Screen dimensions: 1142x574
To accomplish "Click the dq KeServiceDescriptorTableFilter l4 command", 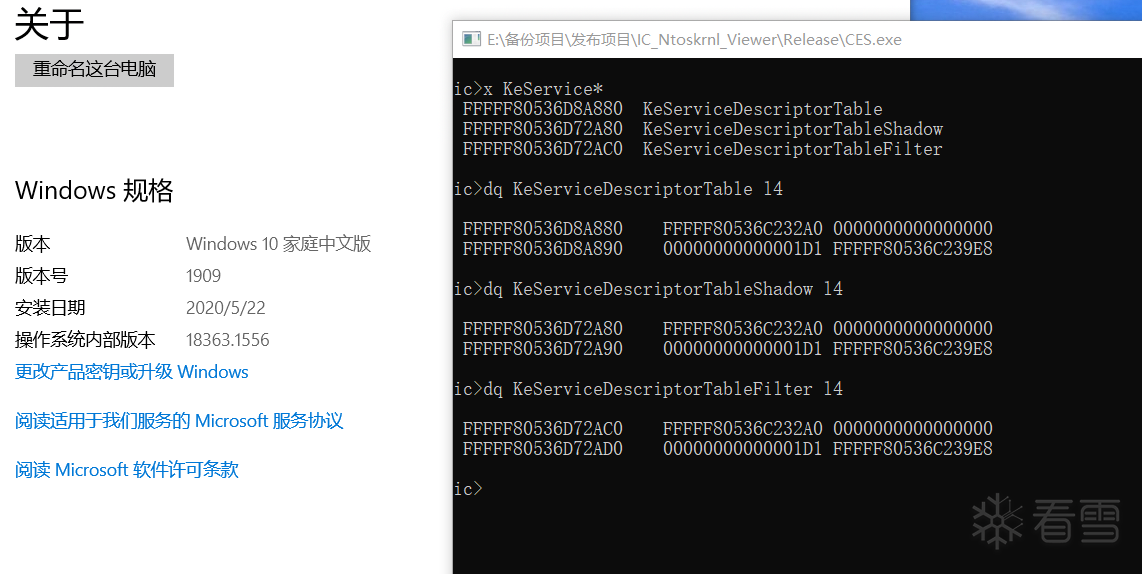I will tap(648, 388).
